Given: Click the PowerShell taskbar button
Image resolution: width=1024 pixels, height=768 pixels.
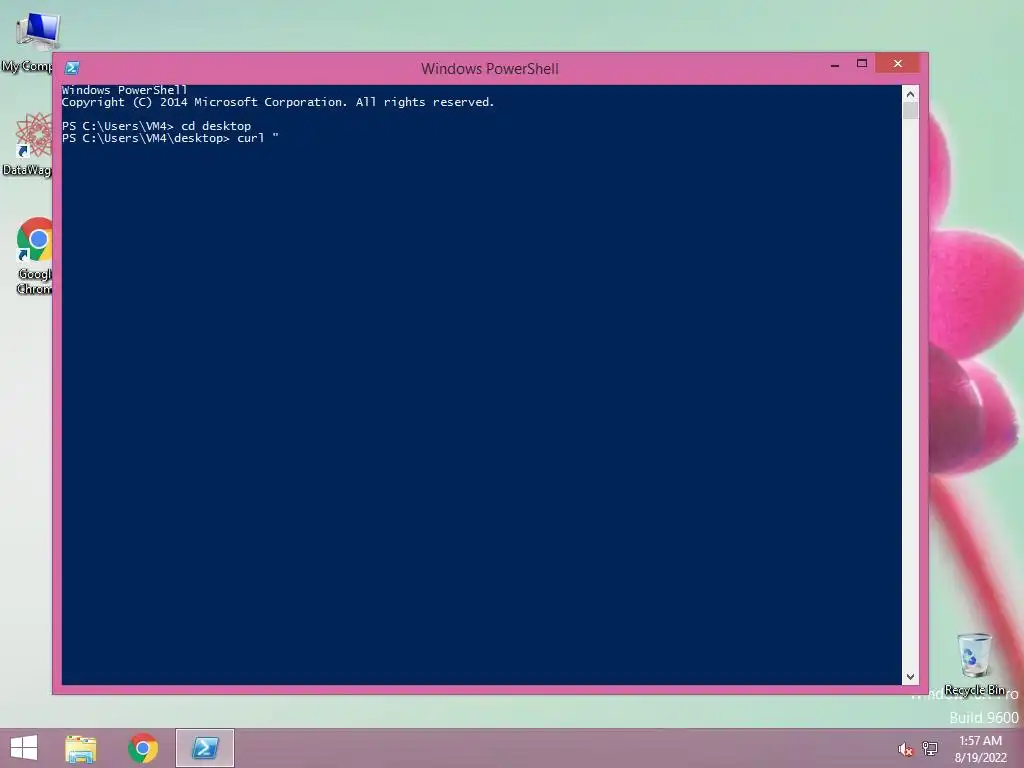Looking at the screenshot, I should [x=204, y=748].
